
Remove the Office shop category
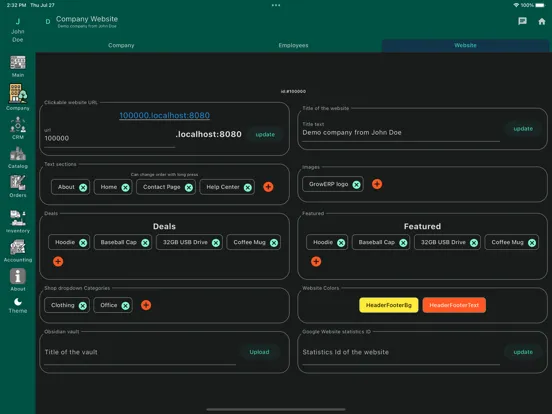point(125,306)
